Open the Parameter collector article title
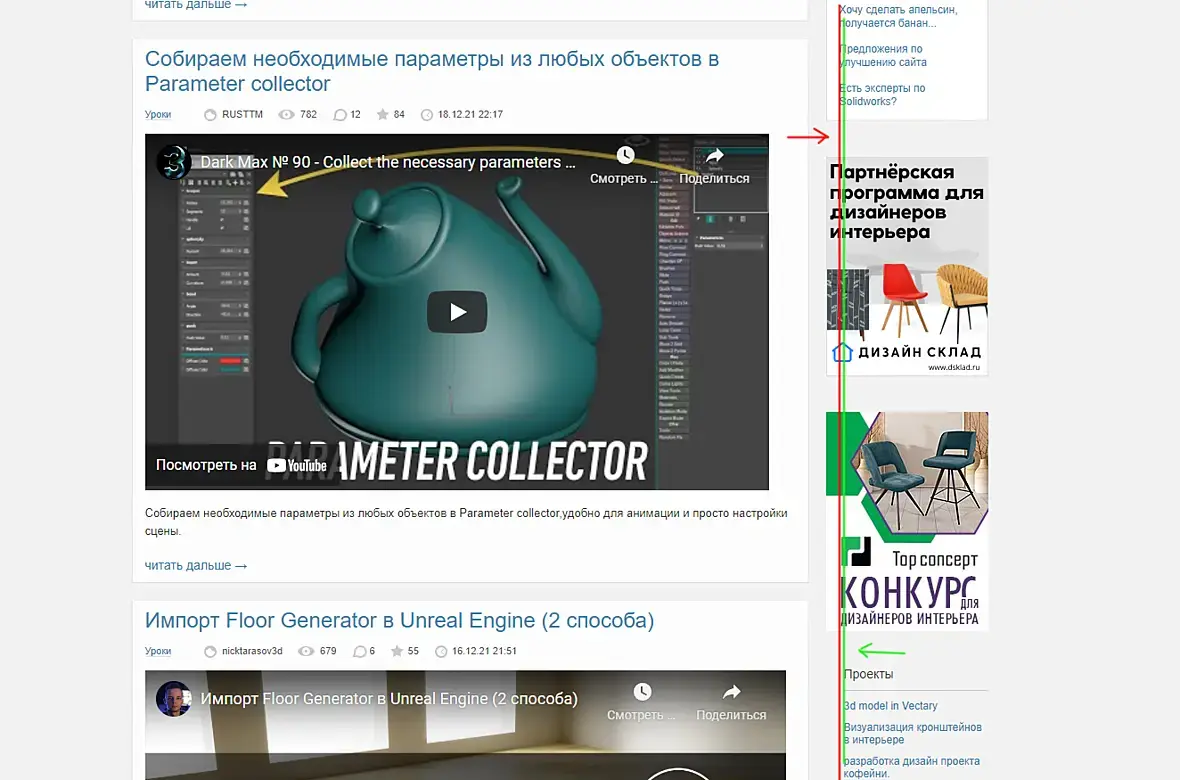Image resolution: width=1180 pixels, height=780 pixels. pos(431,71)
